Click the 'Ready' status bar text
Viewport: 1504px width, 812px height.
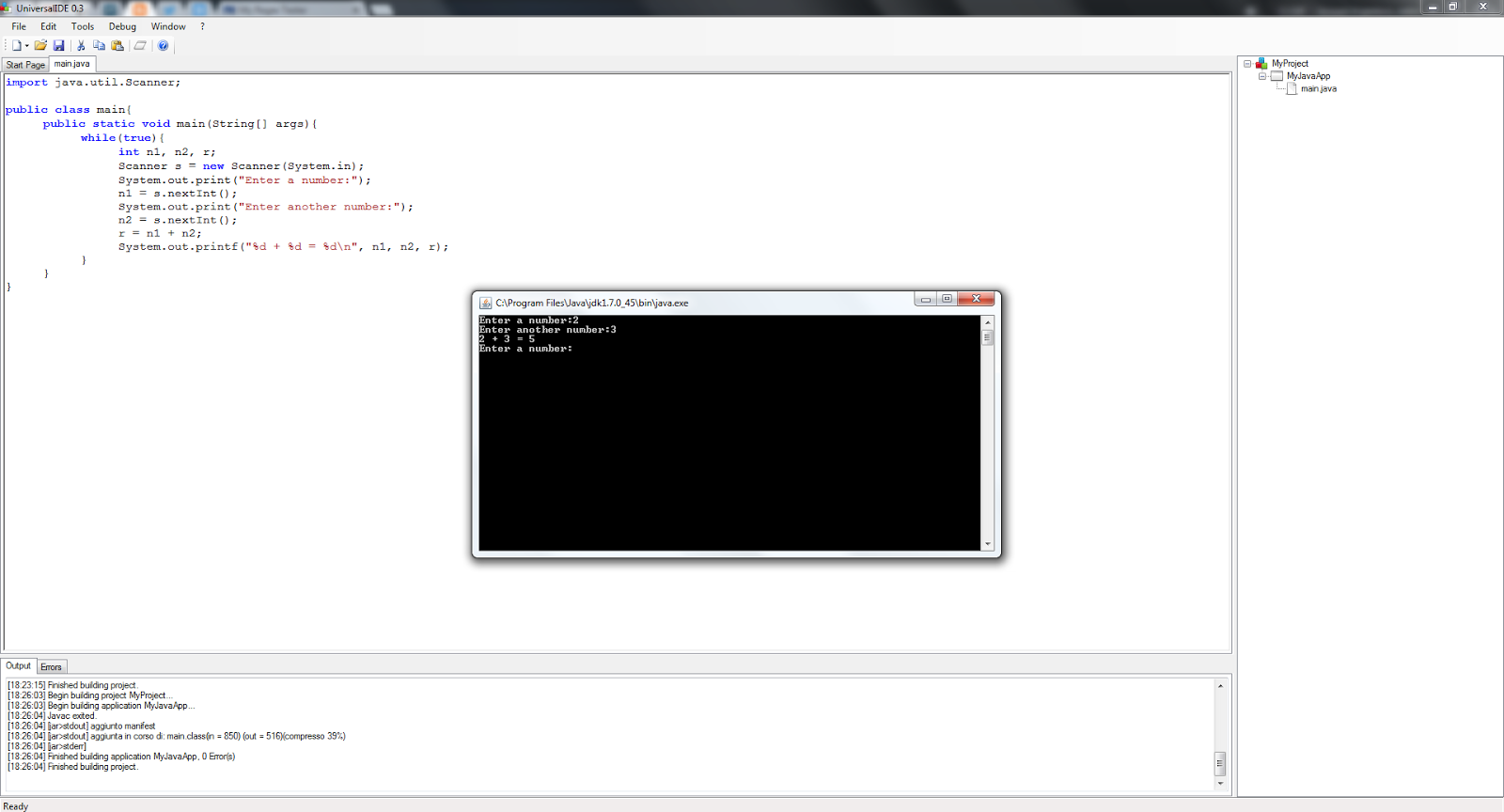(16, 806)
